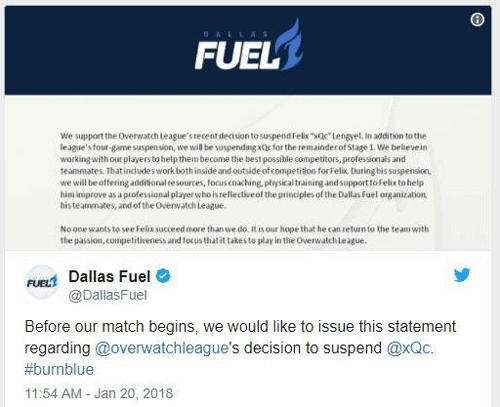The height and width of the screenshot is (407, 500).
Task: Click the statement's closing line about Overwatch League
Action: pyautogui.click(x=213, y=240)
